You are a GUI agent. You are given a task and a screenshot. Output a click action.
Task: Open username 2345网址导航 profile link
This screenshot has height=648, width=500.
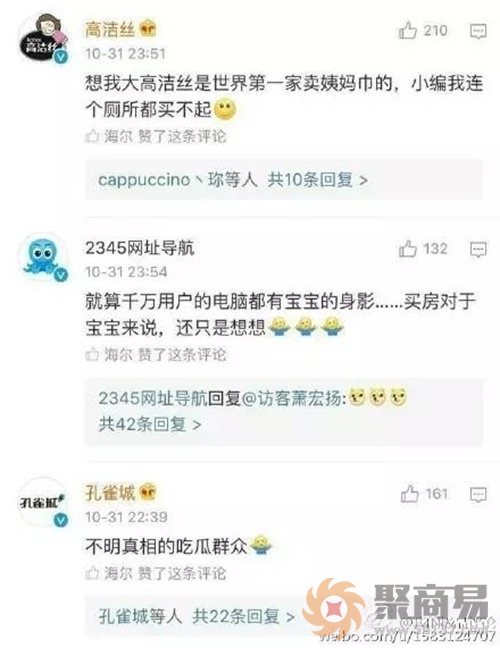tap(140, 248)
